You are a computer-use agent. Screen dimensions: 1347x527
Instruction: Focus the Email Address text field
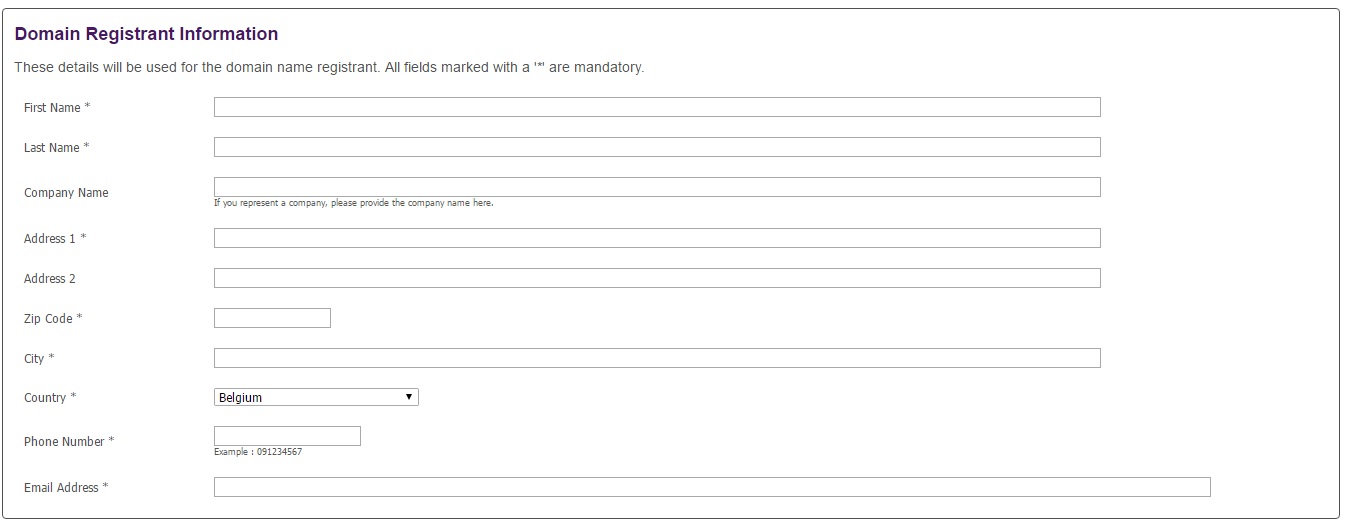711,487
